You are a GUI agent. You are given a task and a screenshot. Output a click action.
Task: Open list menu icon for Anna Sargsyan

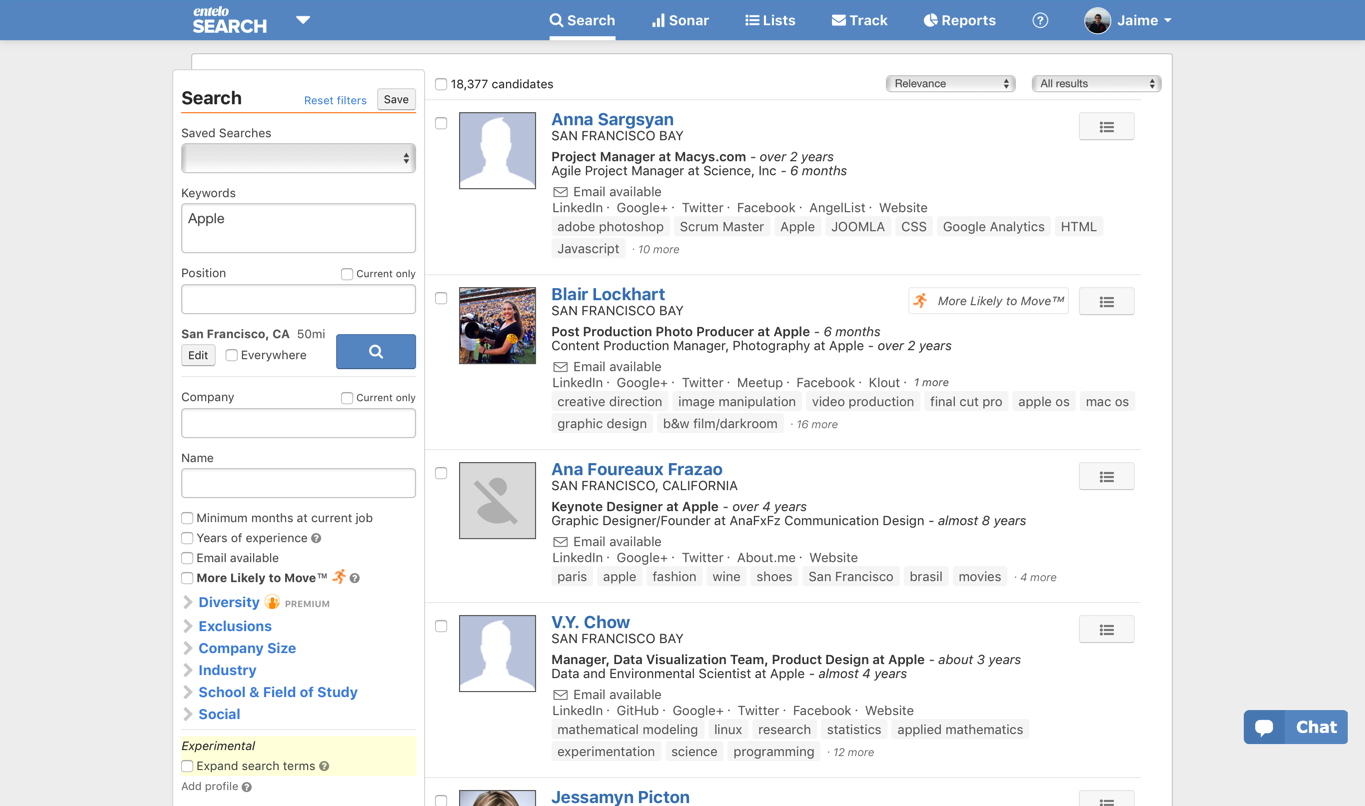1106,127
